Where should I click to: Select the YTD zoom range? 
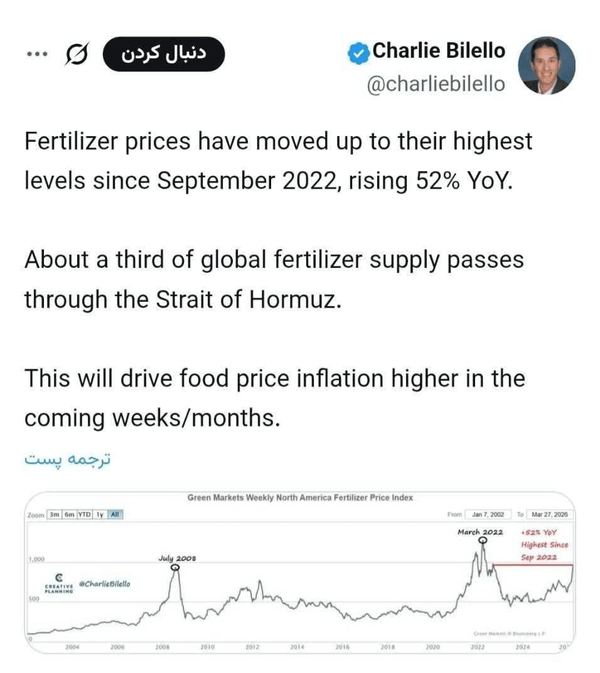(x=85, y=514)
